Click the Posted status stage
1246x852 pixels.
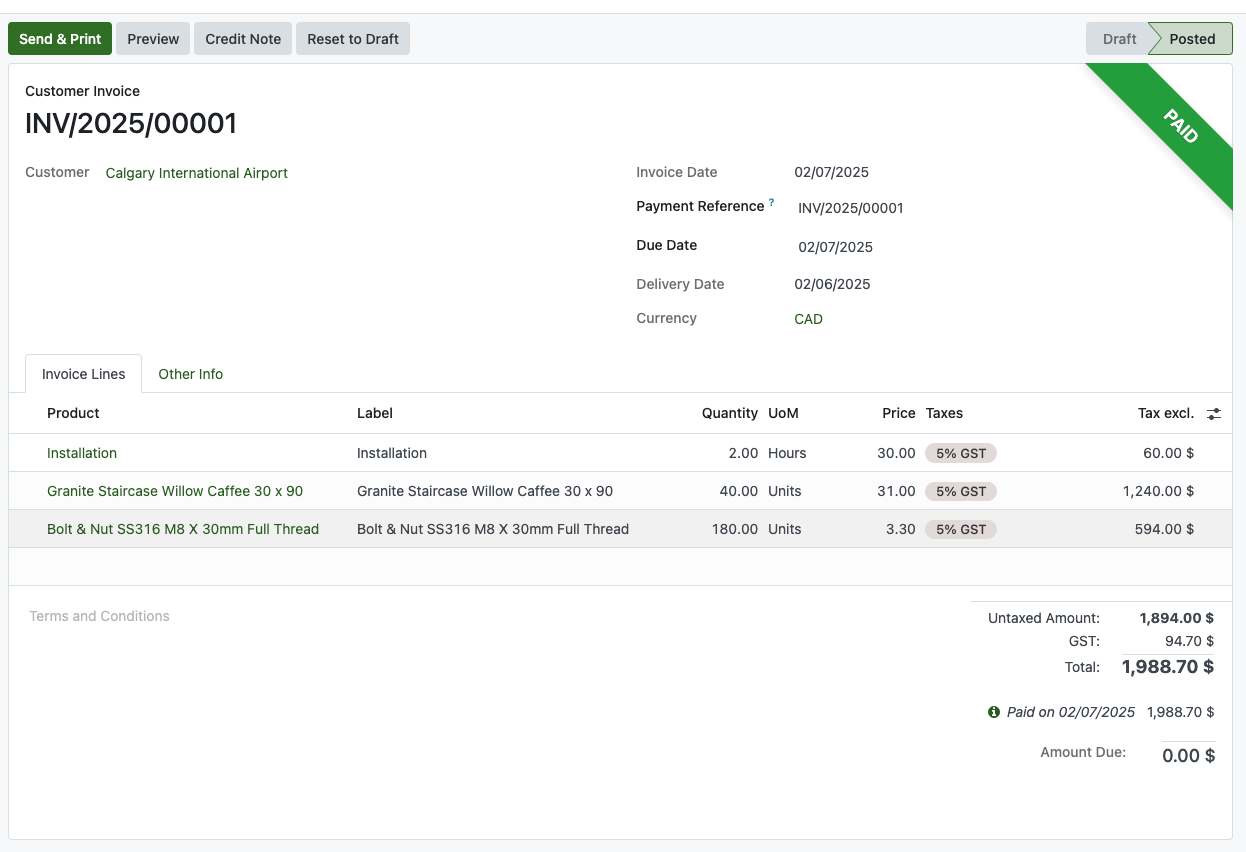(x=1192, y=39)
